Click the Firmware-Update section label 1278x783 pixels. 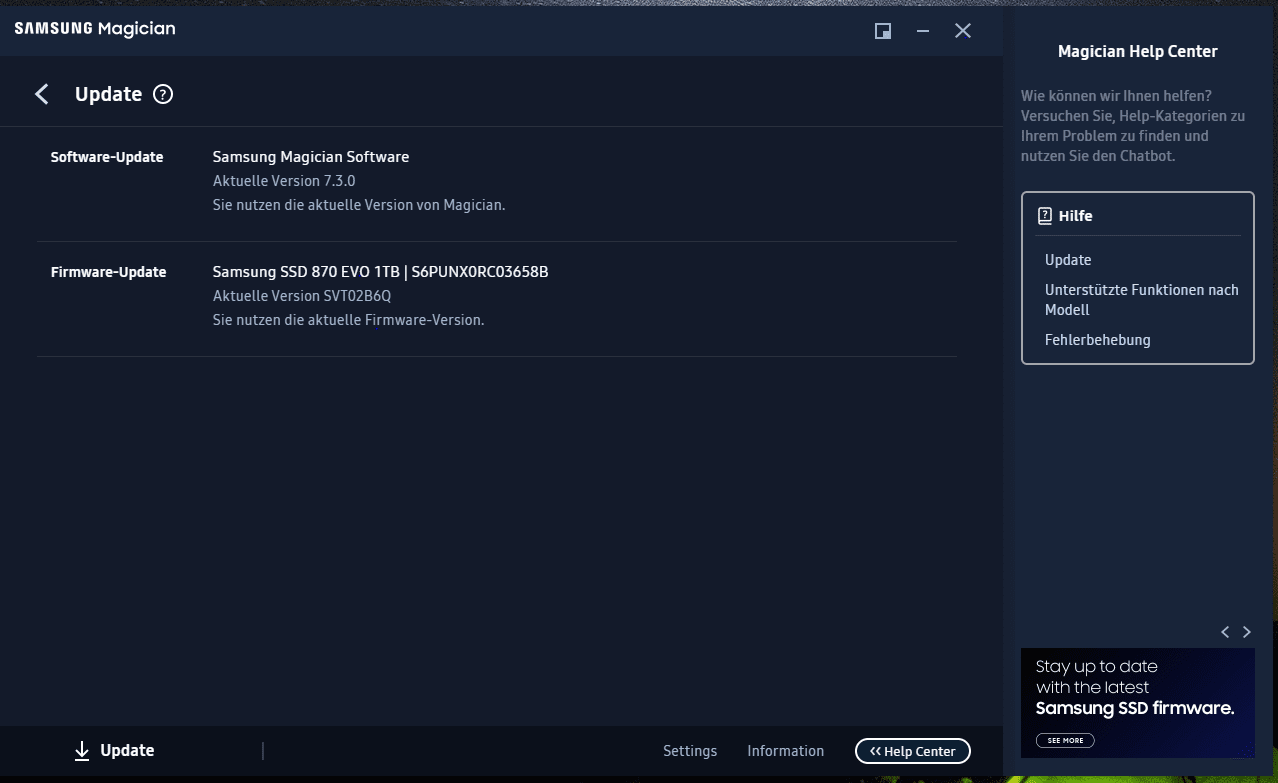[x=108, y=272]
